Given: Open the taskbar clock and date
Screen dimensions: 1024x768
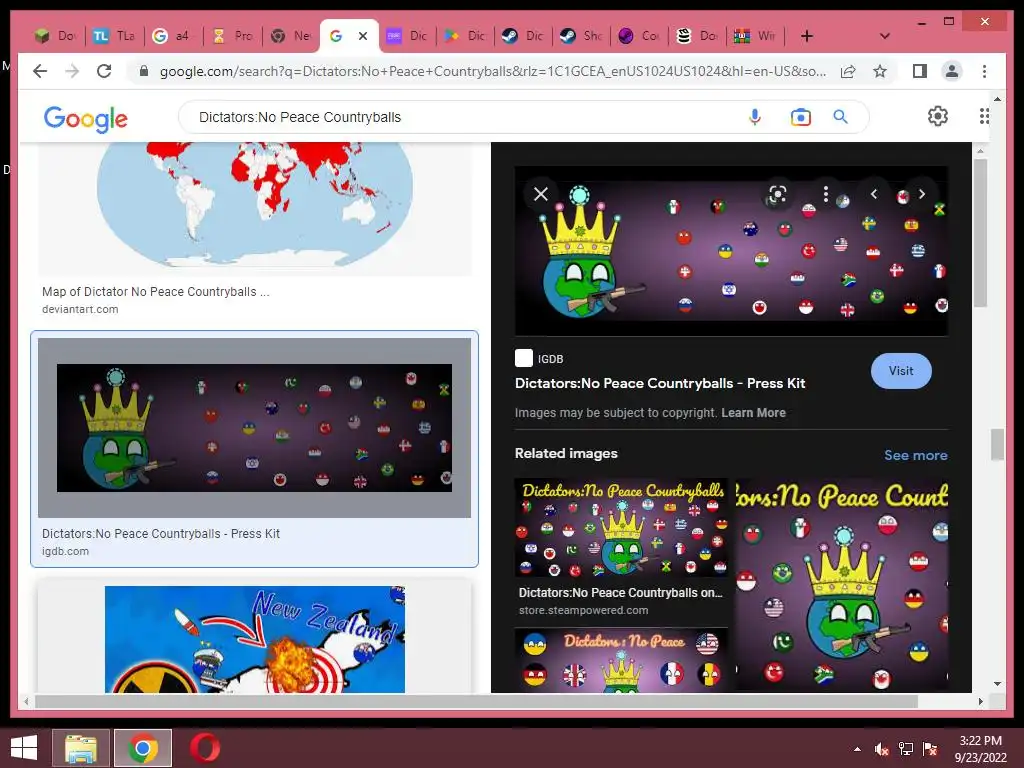Looking at the screenshot, I should coord(980,749).
